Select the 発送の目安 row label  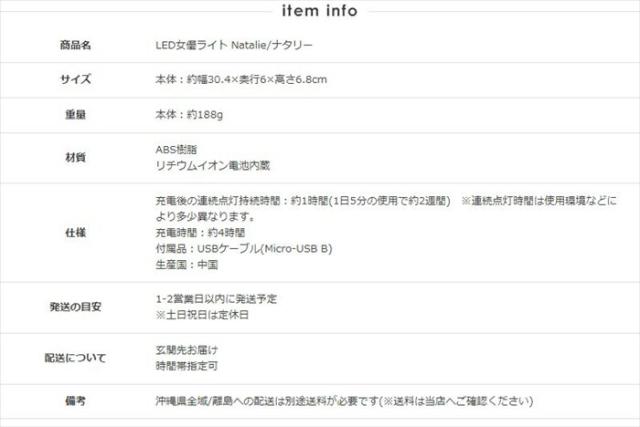[76, 307]
